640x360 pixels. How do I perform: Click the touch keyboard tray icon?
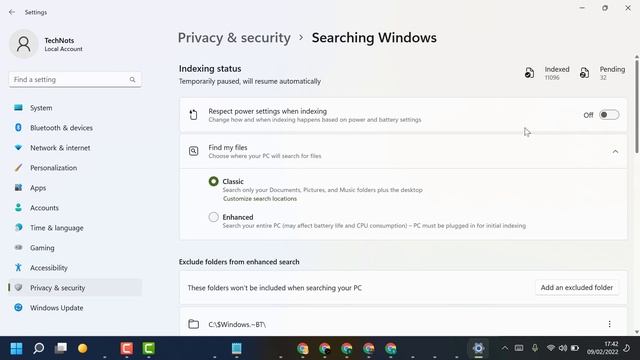[519, 348]
